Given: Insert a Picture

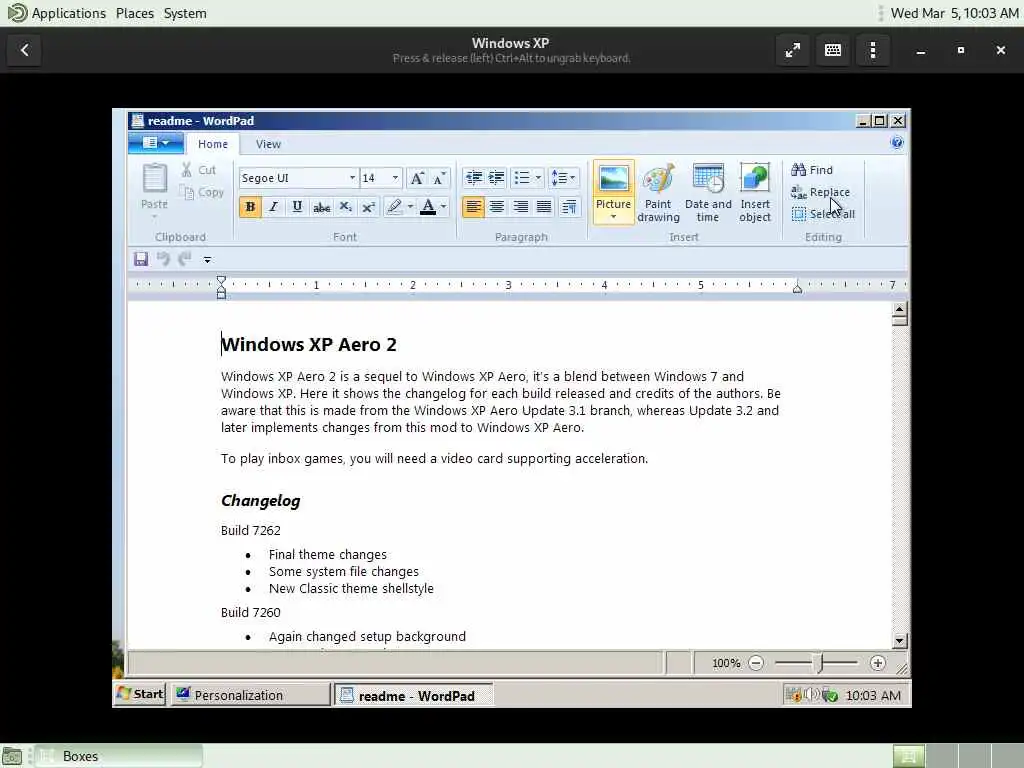Looking at the screenshot, I should click(613, 185).
